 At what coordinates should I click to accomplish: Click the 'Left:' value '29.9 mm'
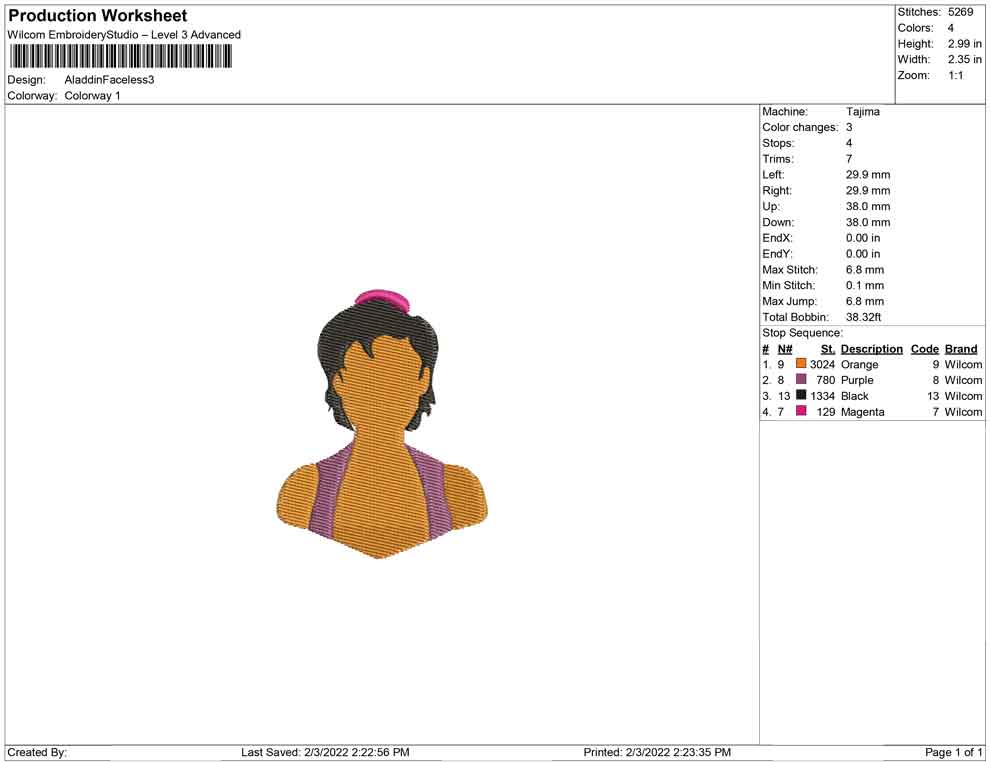pyautogui.click(x=868, y=174)
